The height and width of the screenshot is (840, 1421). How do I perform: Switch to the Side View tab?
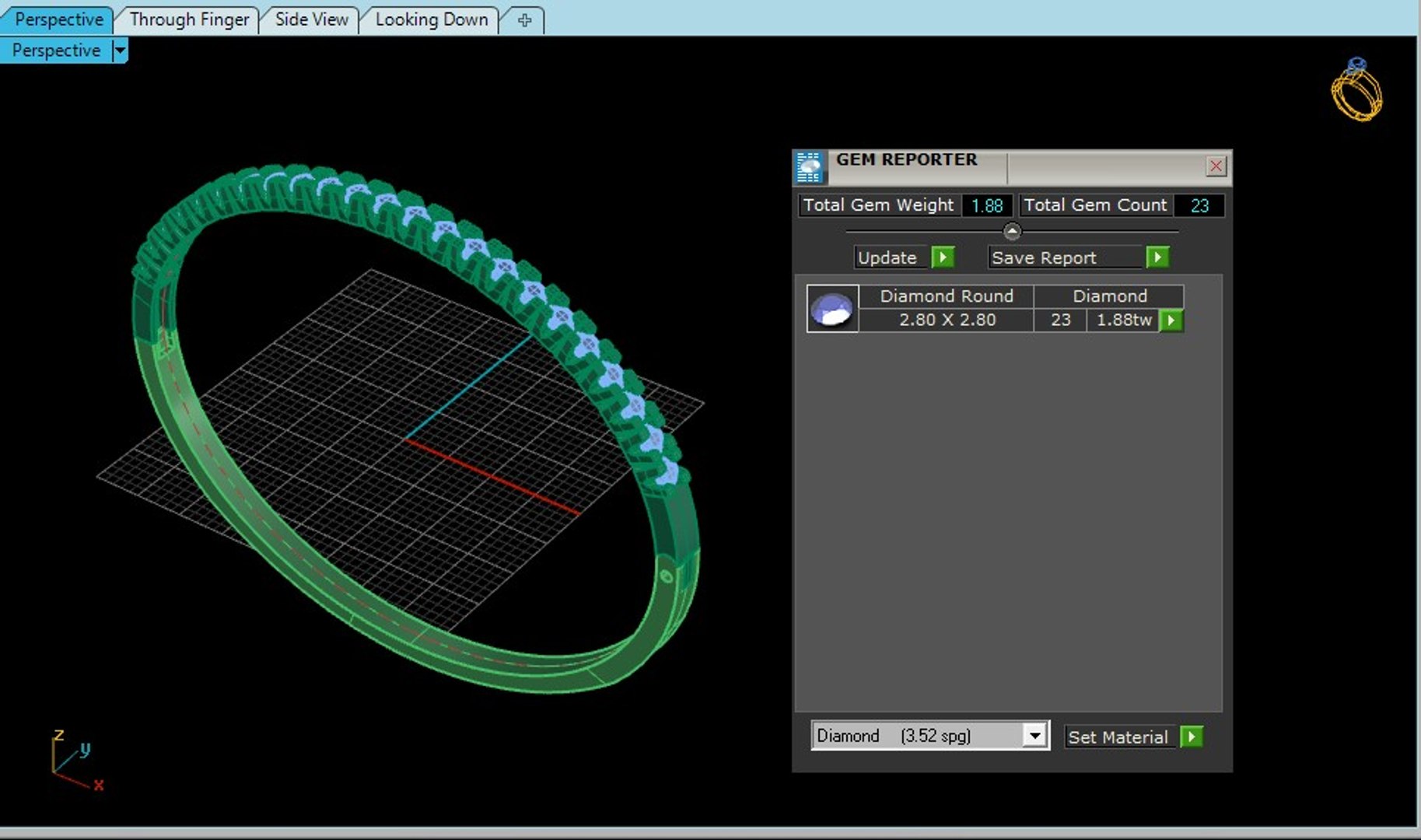(x=311, y=19)
